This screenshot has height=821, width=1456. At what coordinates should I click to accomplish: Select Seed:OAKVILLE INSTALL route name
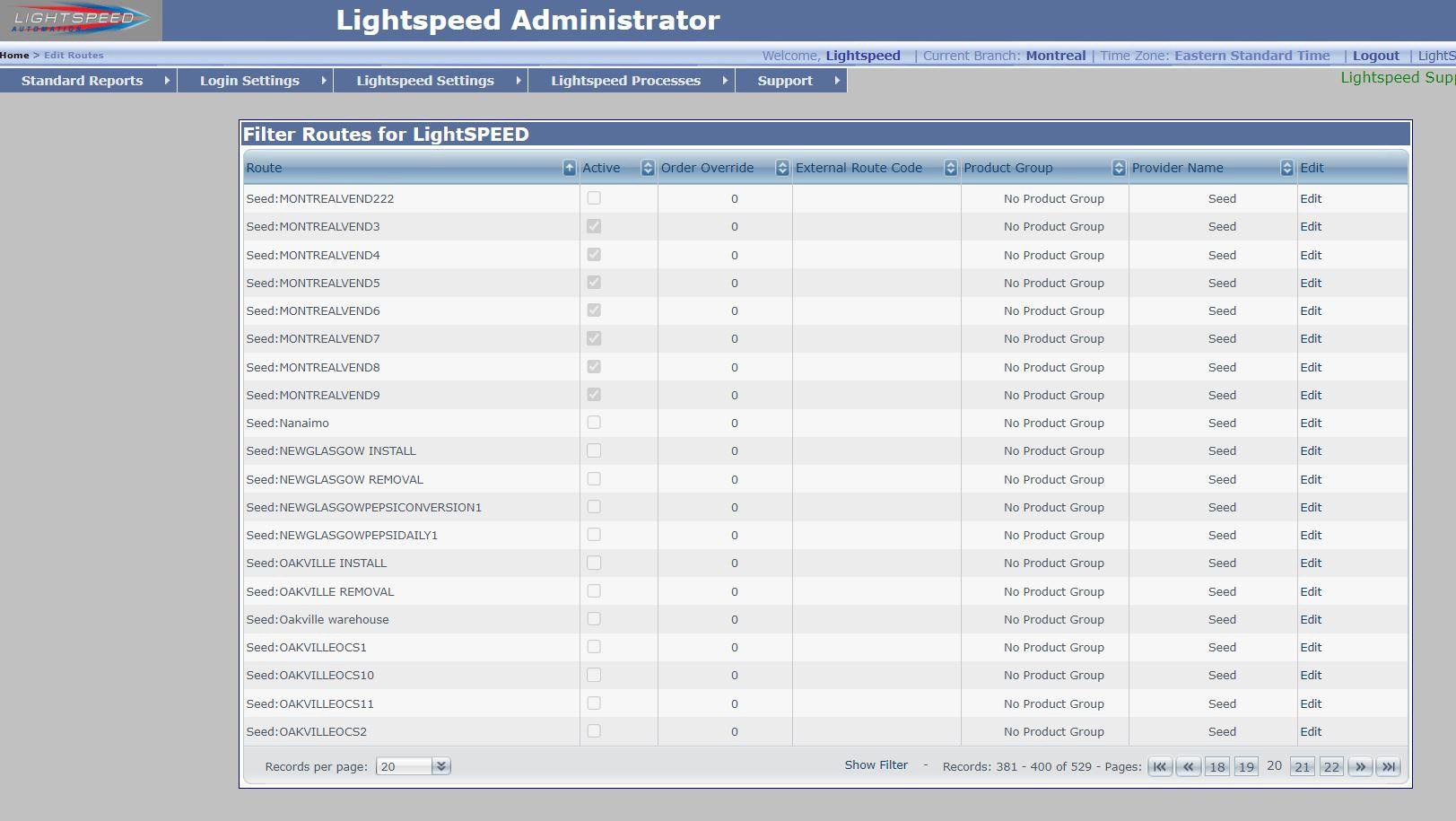click(317, 563)
